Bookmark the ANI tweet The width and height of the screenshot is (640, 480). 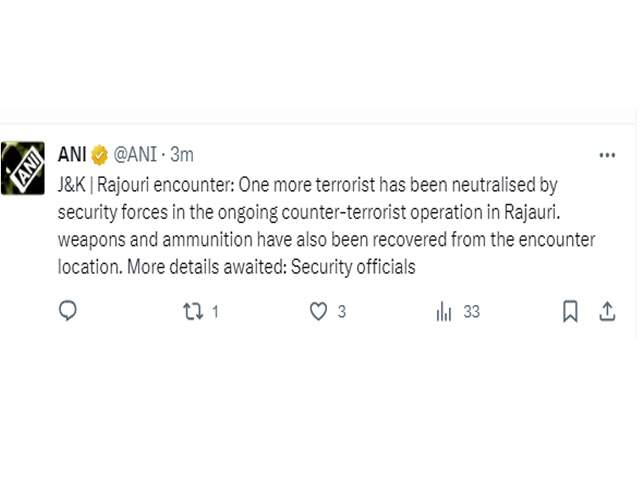click(x=570, y=311)
